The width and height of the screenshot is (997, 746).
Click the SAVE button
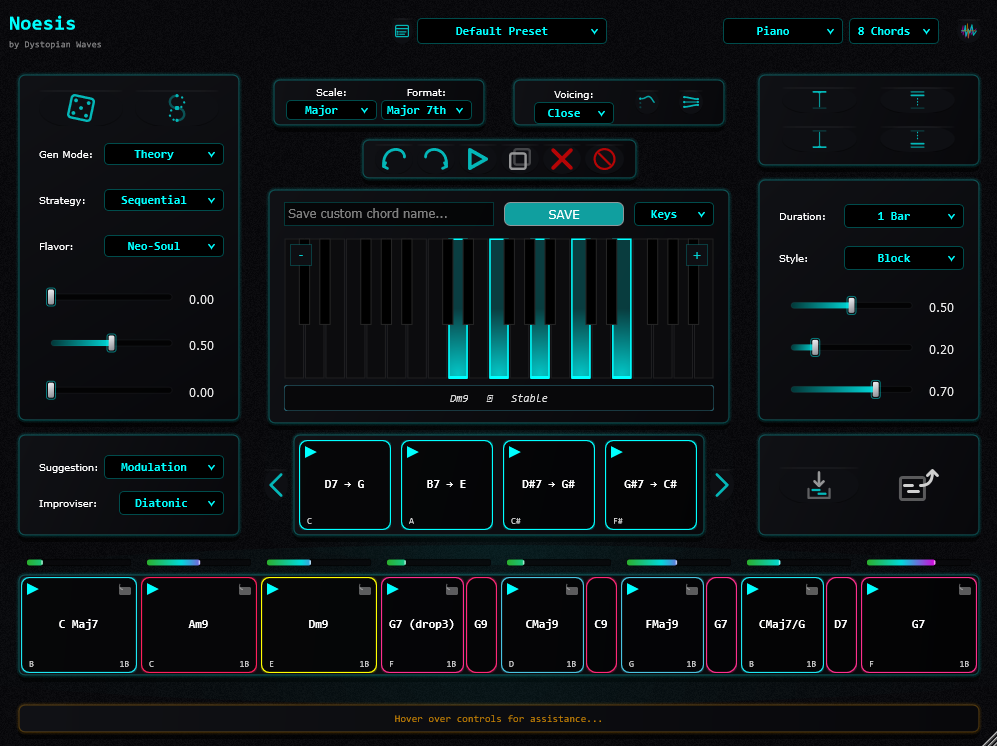tap(563, 214)
